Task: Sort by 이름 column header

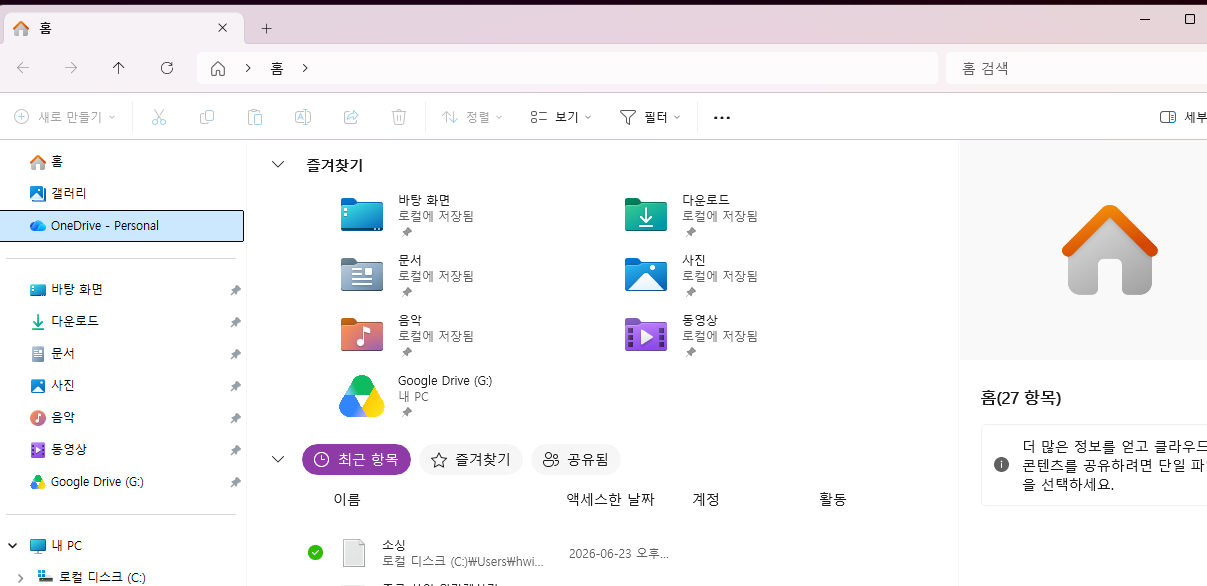Action: [346, 499]
